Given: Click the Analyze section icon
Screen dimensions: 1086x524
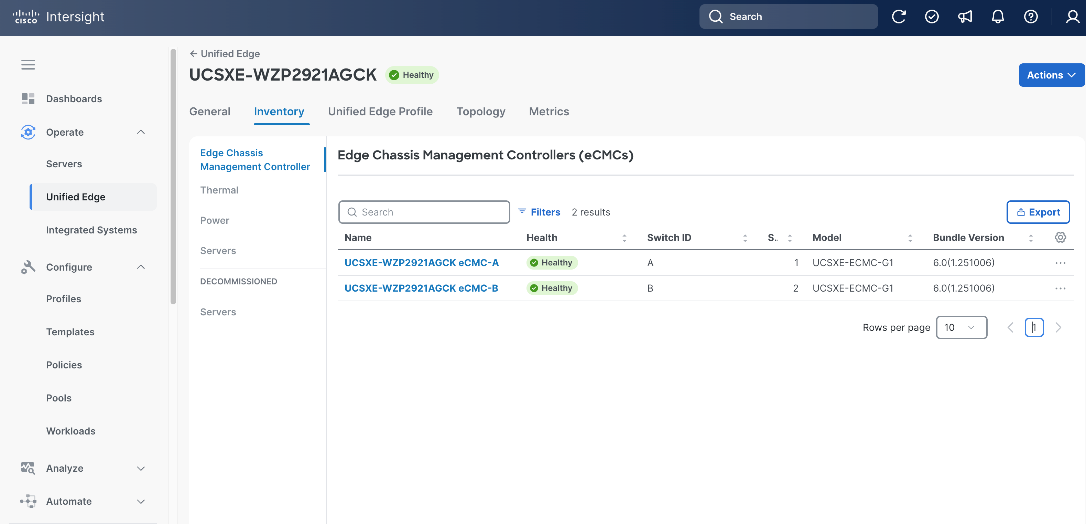Looking at the screenshot, I should coord(28,469).
